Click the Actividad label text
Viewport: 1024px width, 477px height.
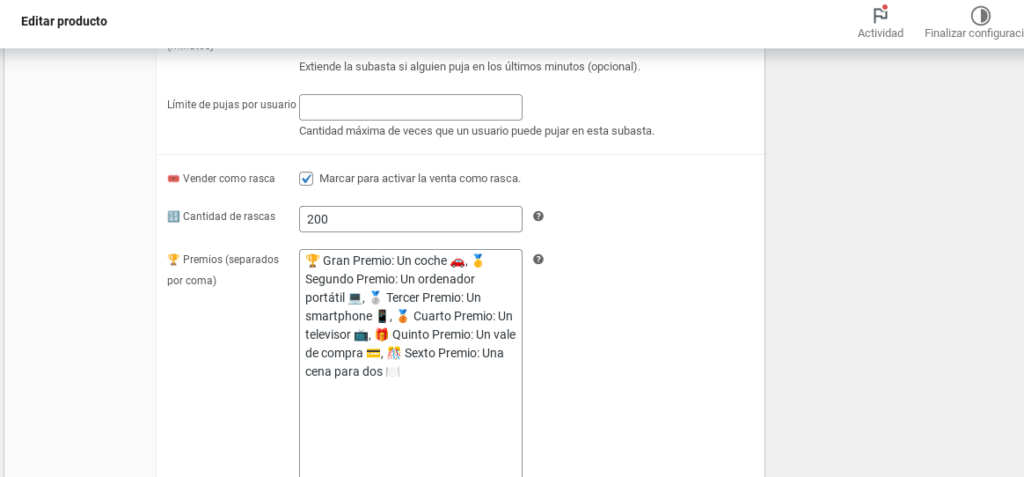880,33
